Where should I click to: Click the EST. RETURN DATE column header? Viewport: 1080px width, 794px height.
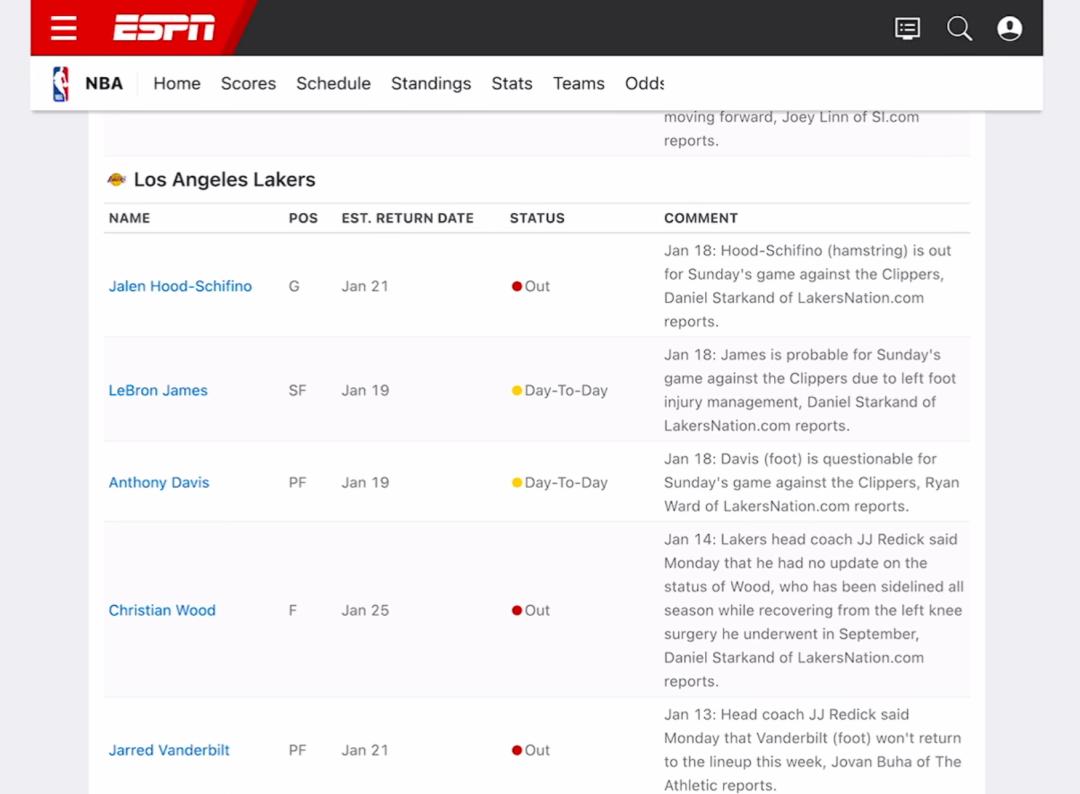pyautogui.click(x=408, y=218)
